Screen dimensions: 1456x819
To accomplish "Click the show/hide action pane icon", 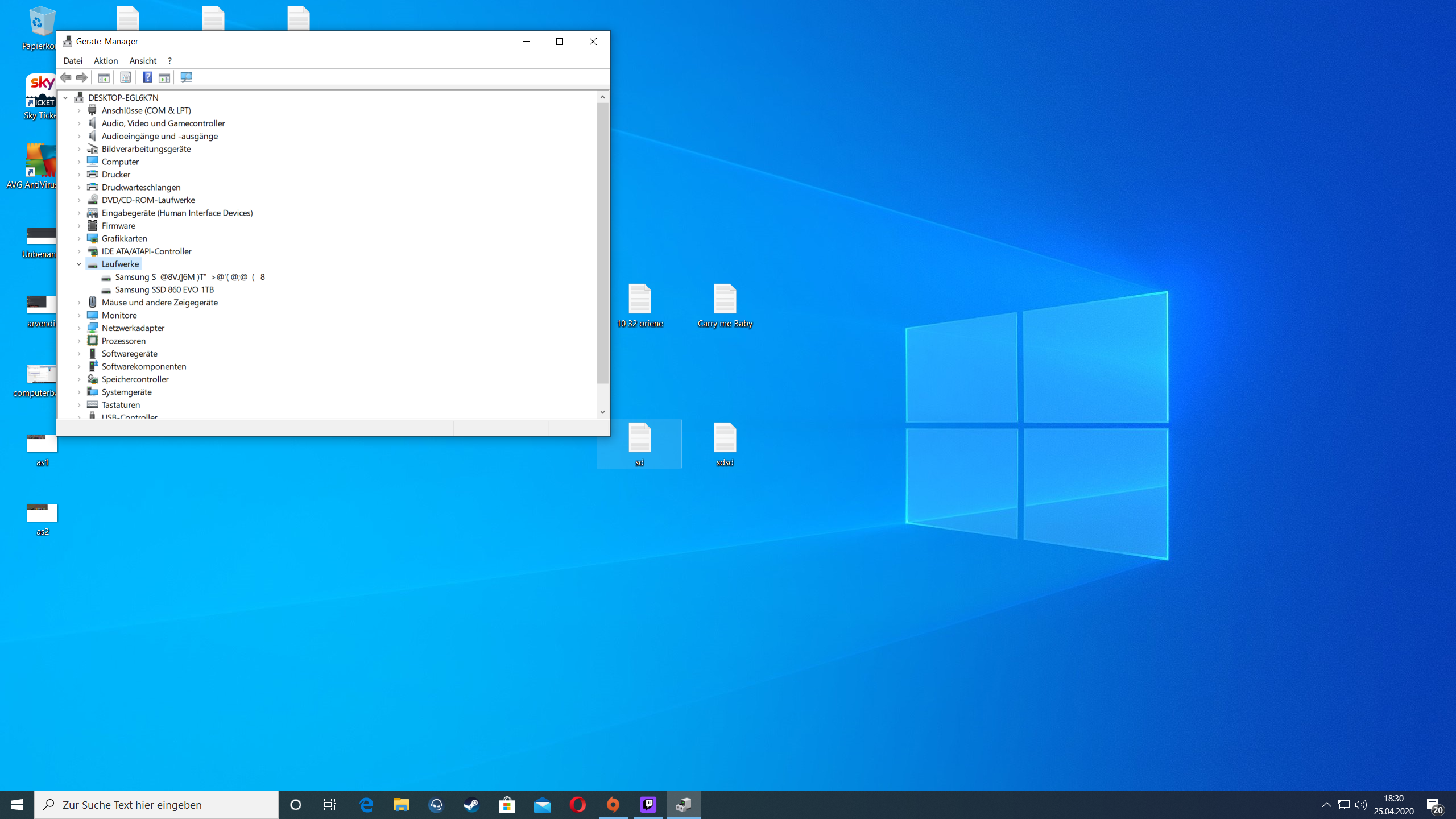I will click(x=164, y=77).
